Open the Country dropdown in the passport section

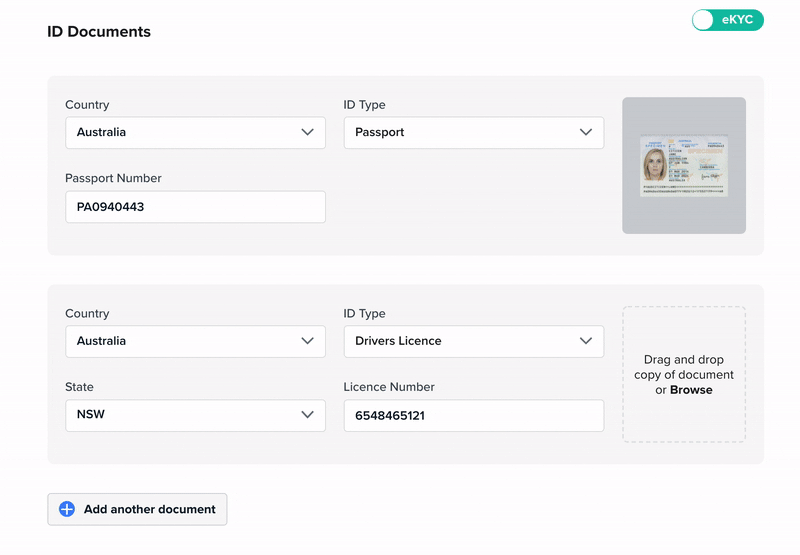(x=195, y=132)
